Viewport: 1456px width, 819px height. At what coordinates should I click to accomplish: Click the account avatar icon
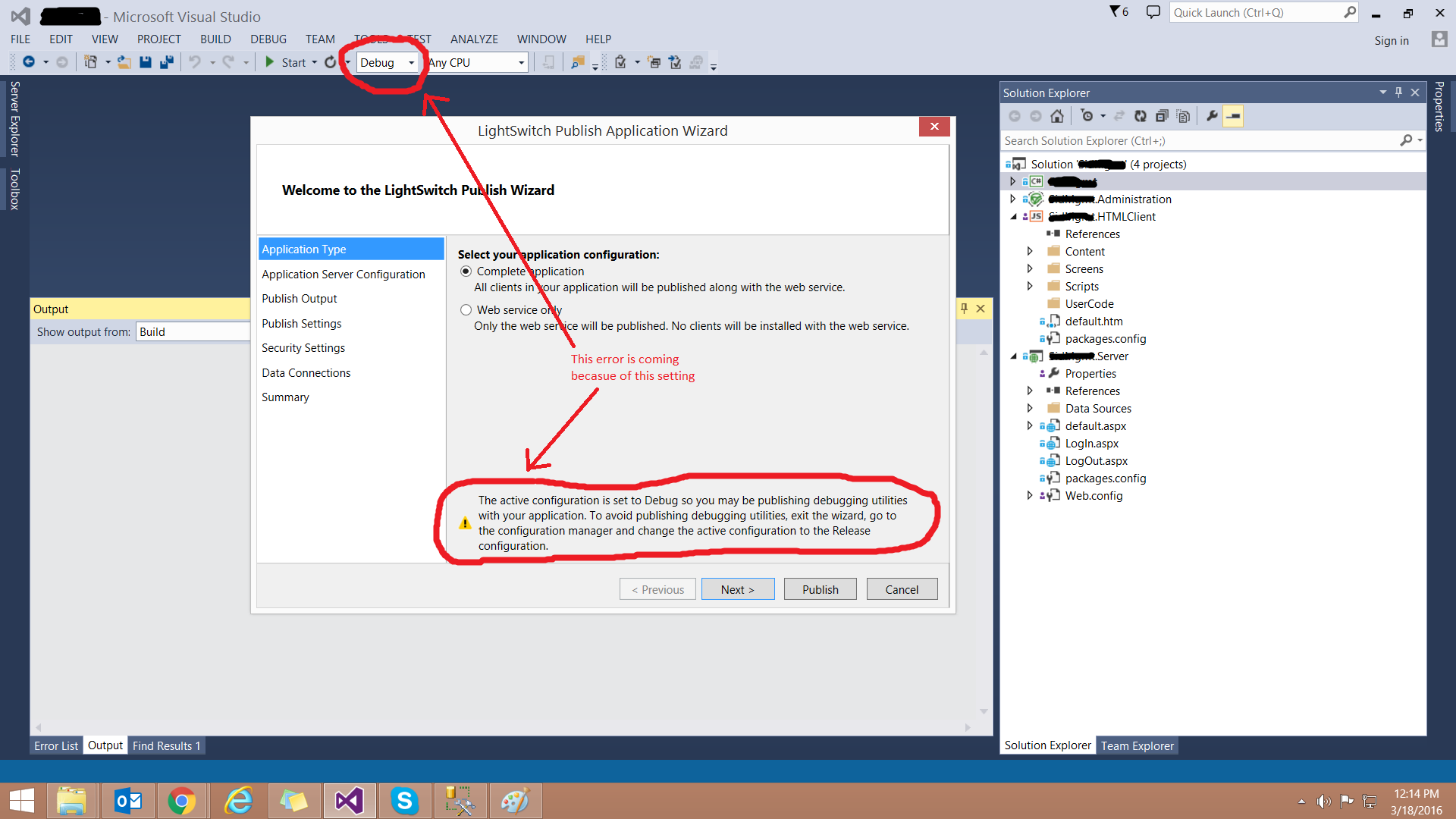pos(1439,39)
